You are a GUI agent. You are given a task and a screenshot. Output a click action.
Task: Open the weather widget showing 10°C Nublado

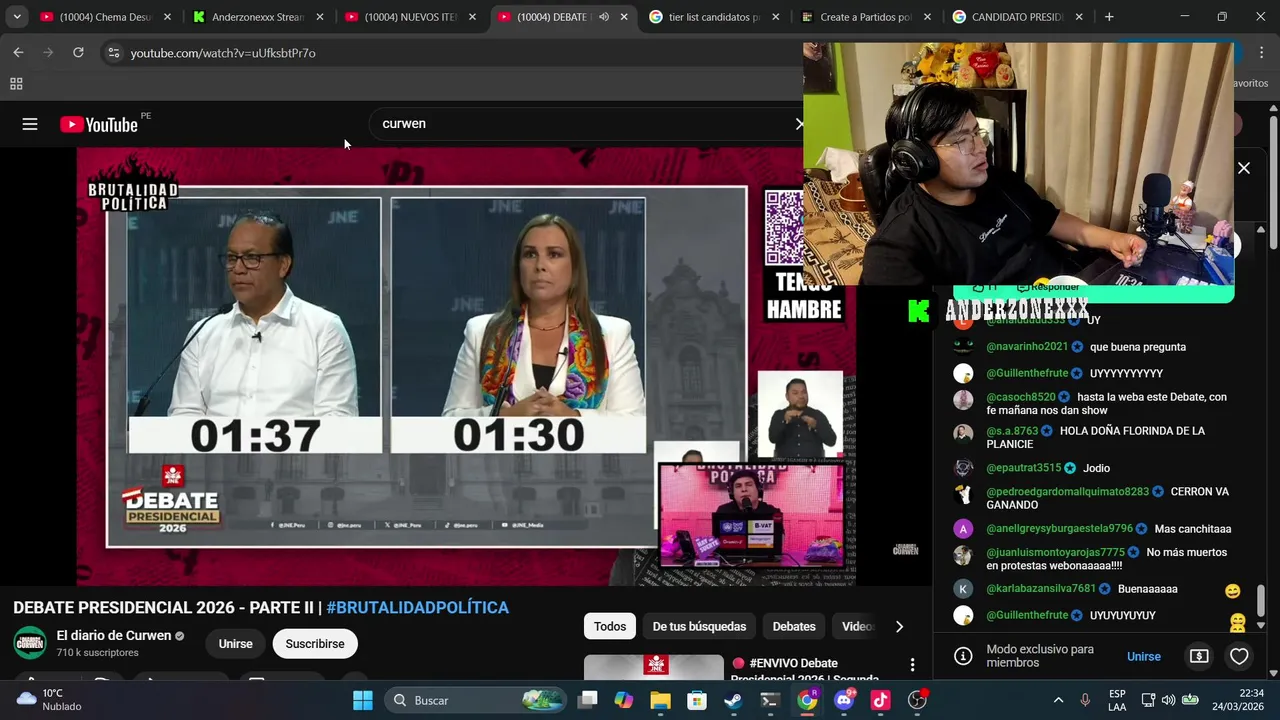tap(50, 700)
